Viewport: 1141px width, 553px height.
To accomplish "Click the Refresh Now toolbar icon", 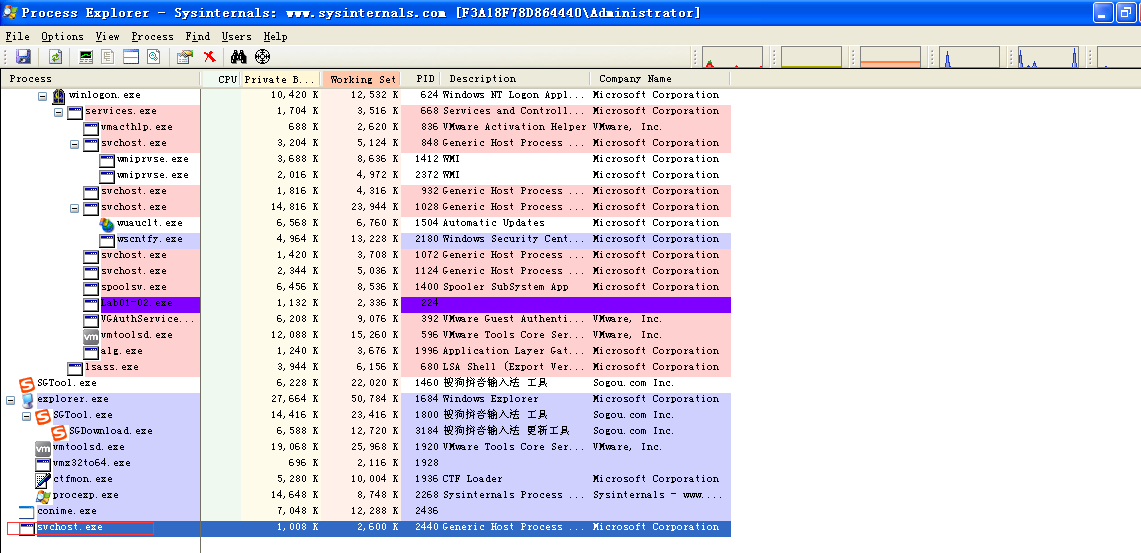I will point(55,57).
